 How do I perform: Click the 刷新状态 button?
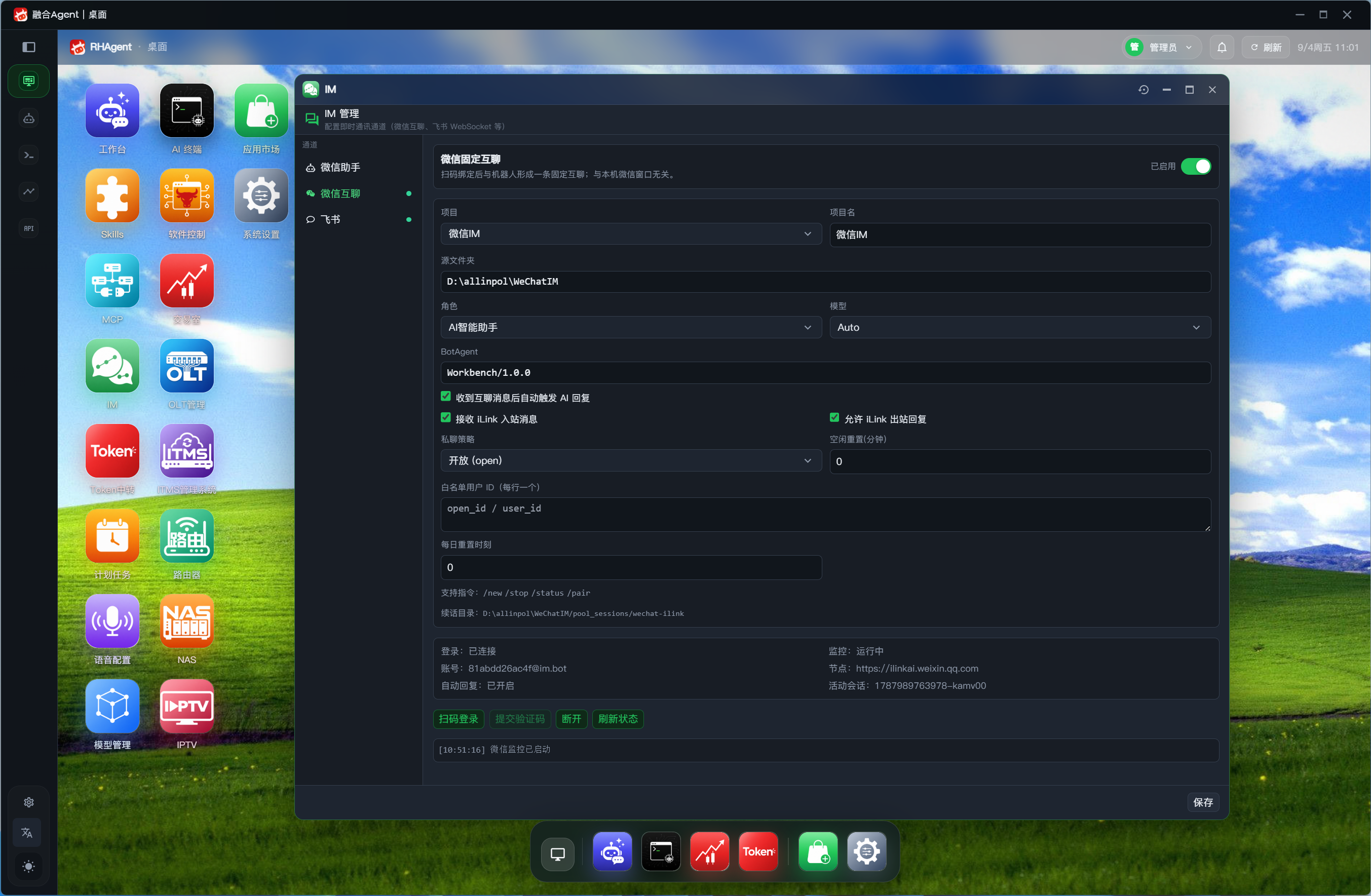coord(618,719)
